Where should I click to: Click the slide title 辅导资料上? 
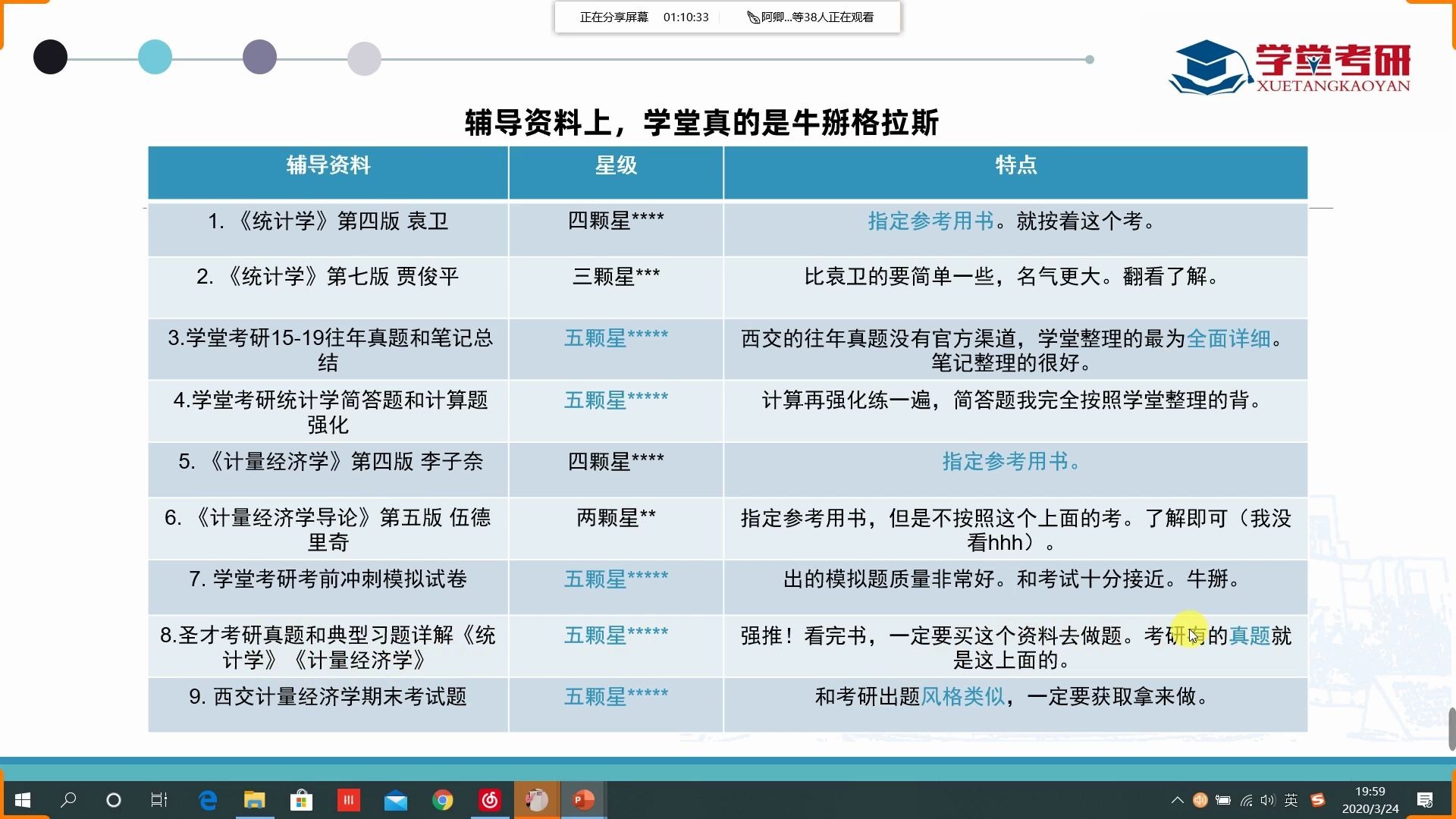tap(702, 122)
